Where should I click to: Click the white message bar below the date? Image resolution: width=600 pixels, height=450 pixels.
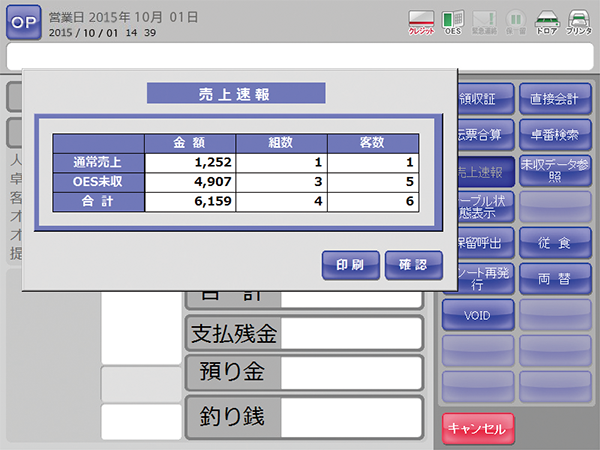click(300, 56)
